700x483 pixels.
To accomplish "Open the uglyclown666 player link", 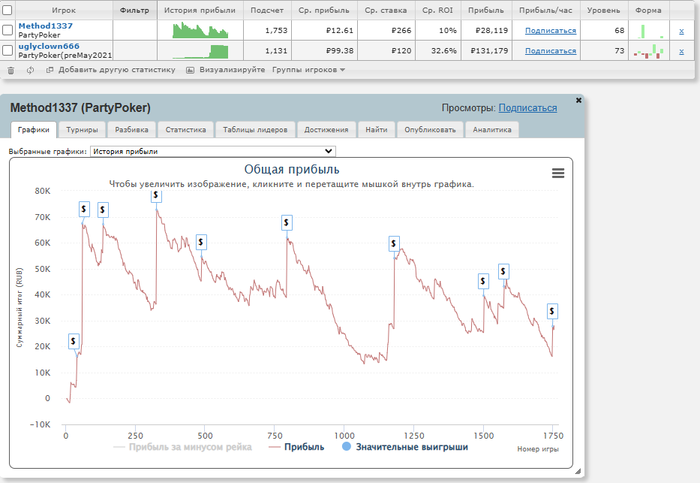I will 49,46.
